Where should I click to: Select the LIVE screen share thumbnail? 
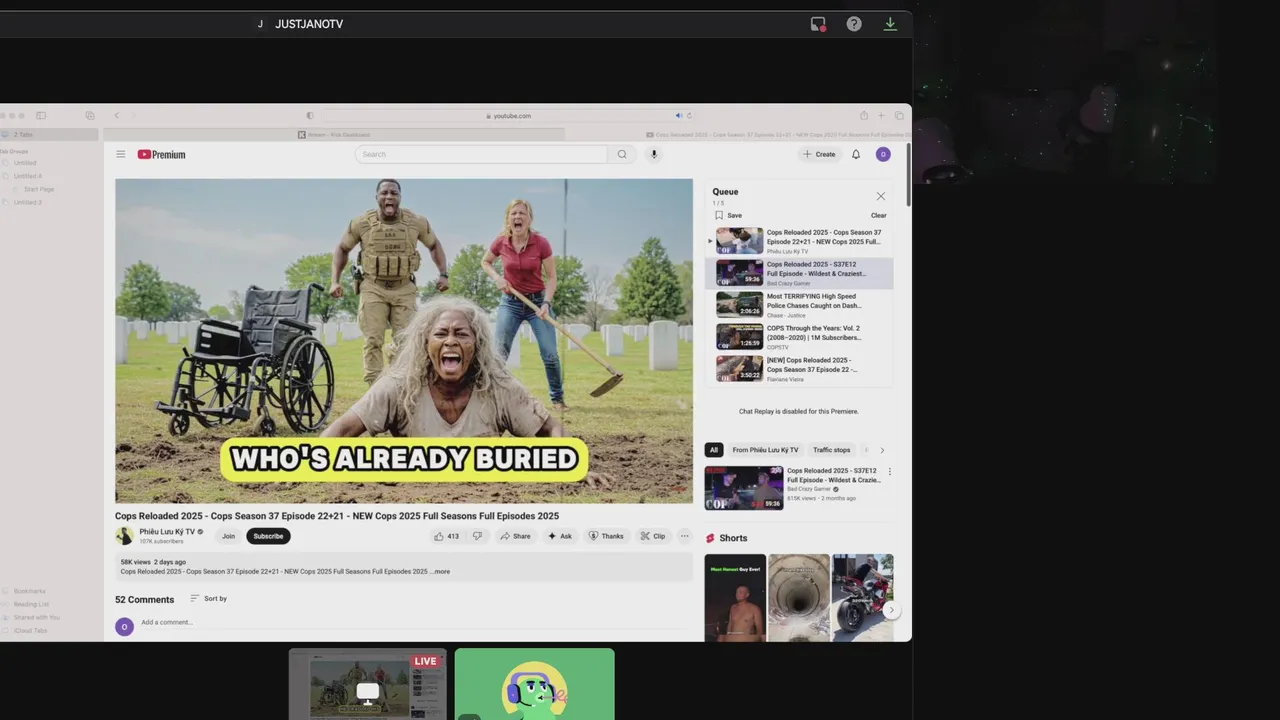coord(368,684)
